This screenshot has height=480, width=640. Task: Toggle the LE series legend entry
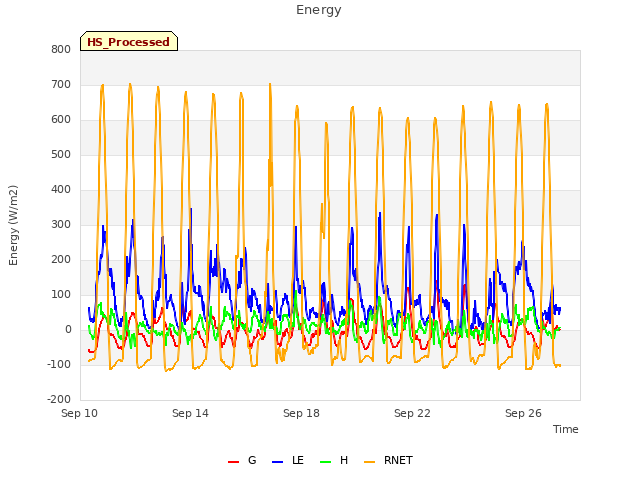pos(288,461)
